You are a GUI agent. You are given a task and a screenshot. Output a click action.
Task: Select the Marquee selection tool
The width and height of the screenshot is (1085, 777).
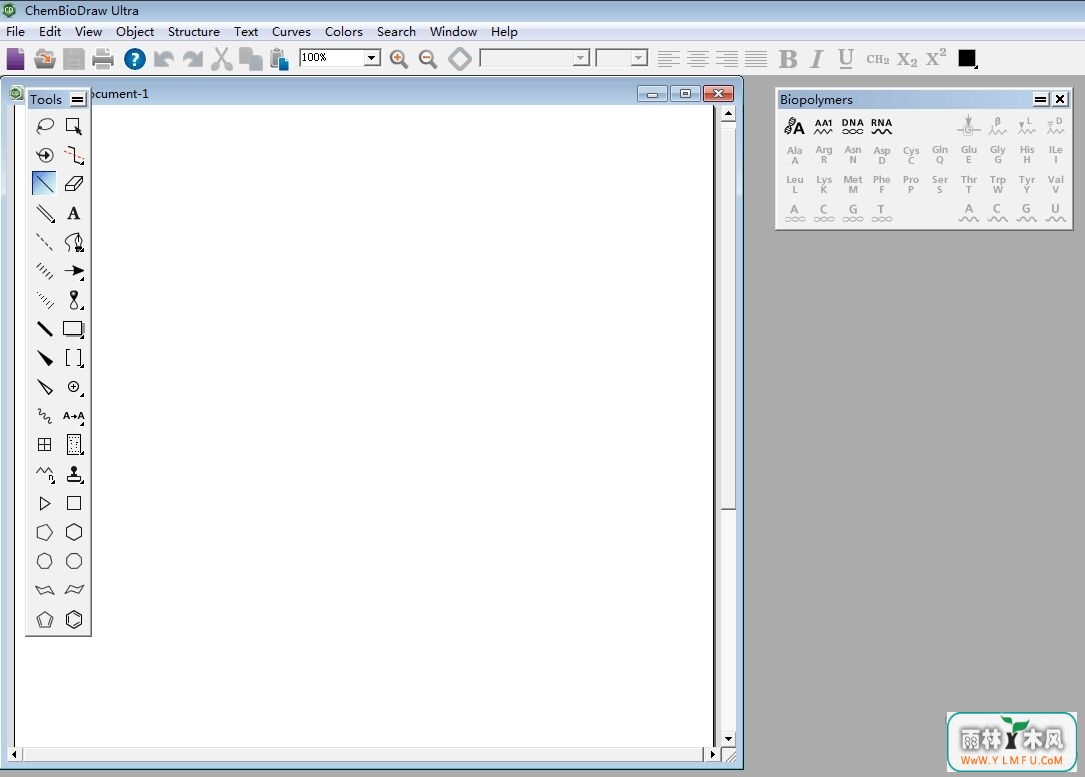coord(74,125)
